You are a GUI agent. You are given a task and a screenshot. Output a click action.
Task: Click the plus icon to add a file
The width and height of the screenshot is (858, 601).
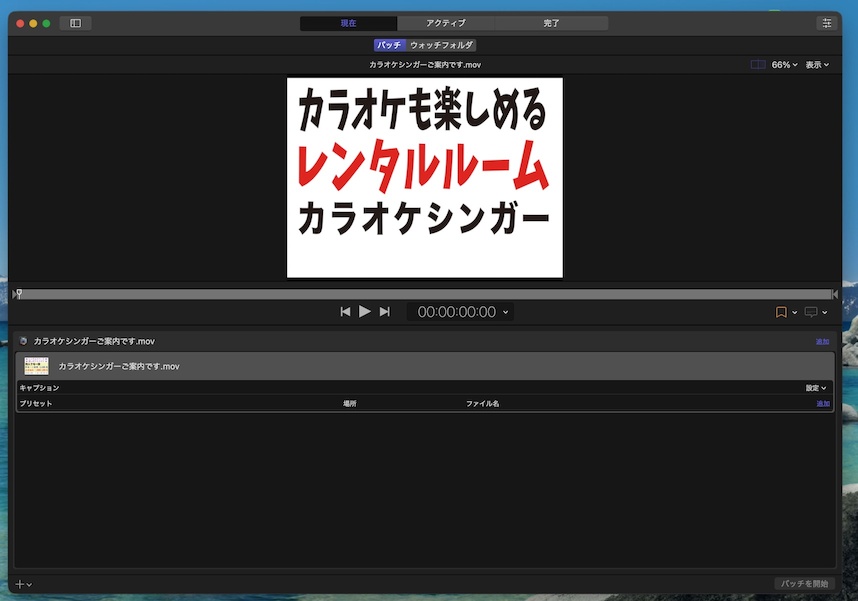[x=21, y=584]
